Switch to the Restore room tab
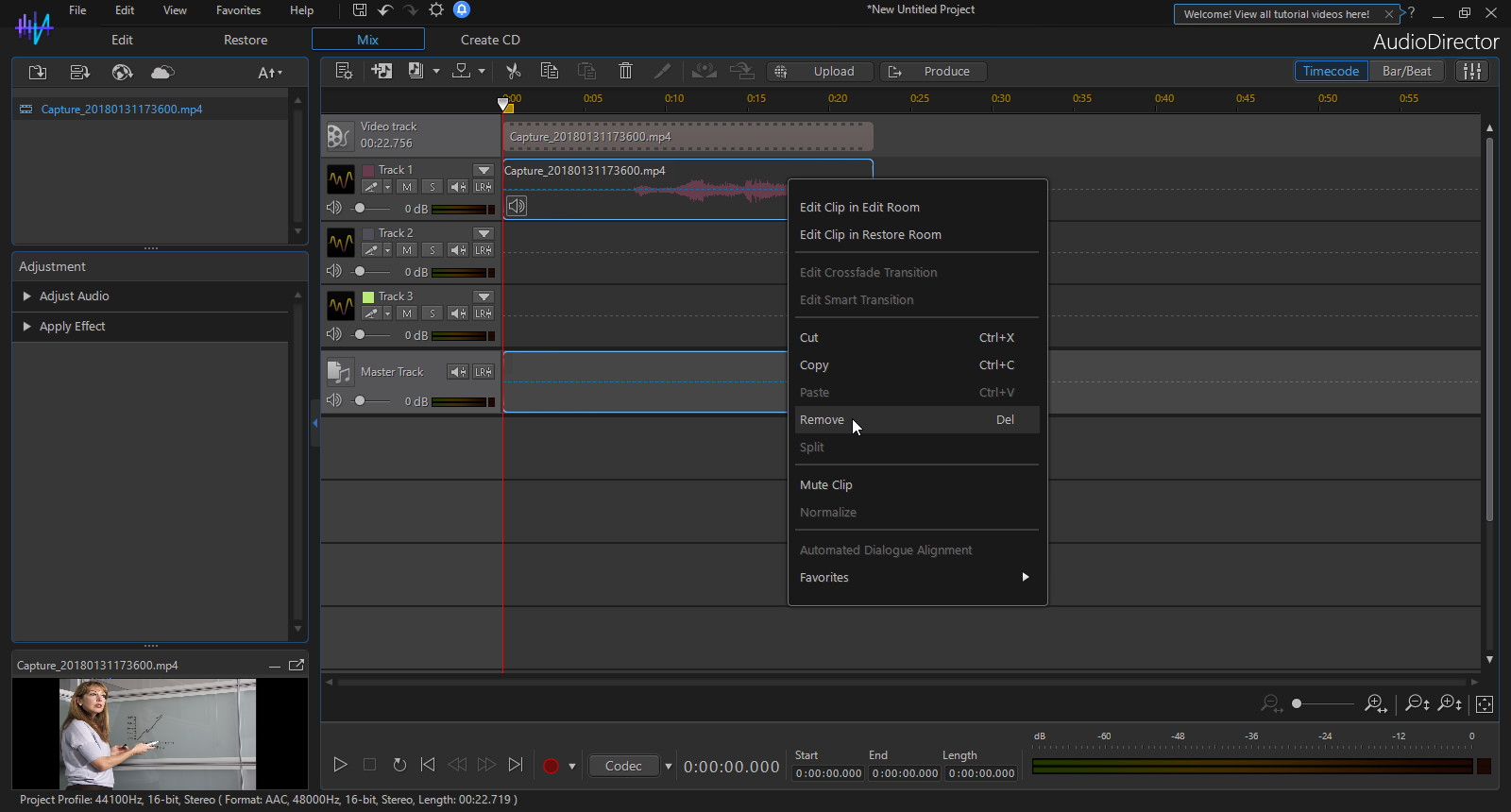Image resolution: width=1511 pixels, height=812 pixels. click(x=246, y=40)
